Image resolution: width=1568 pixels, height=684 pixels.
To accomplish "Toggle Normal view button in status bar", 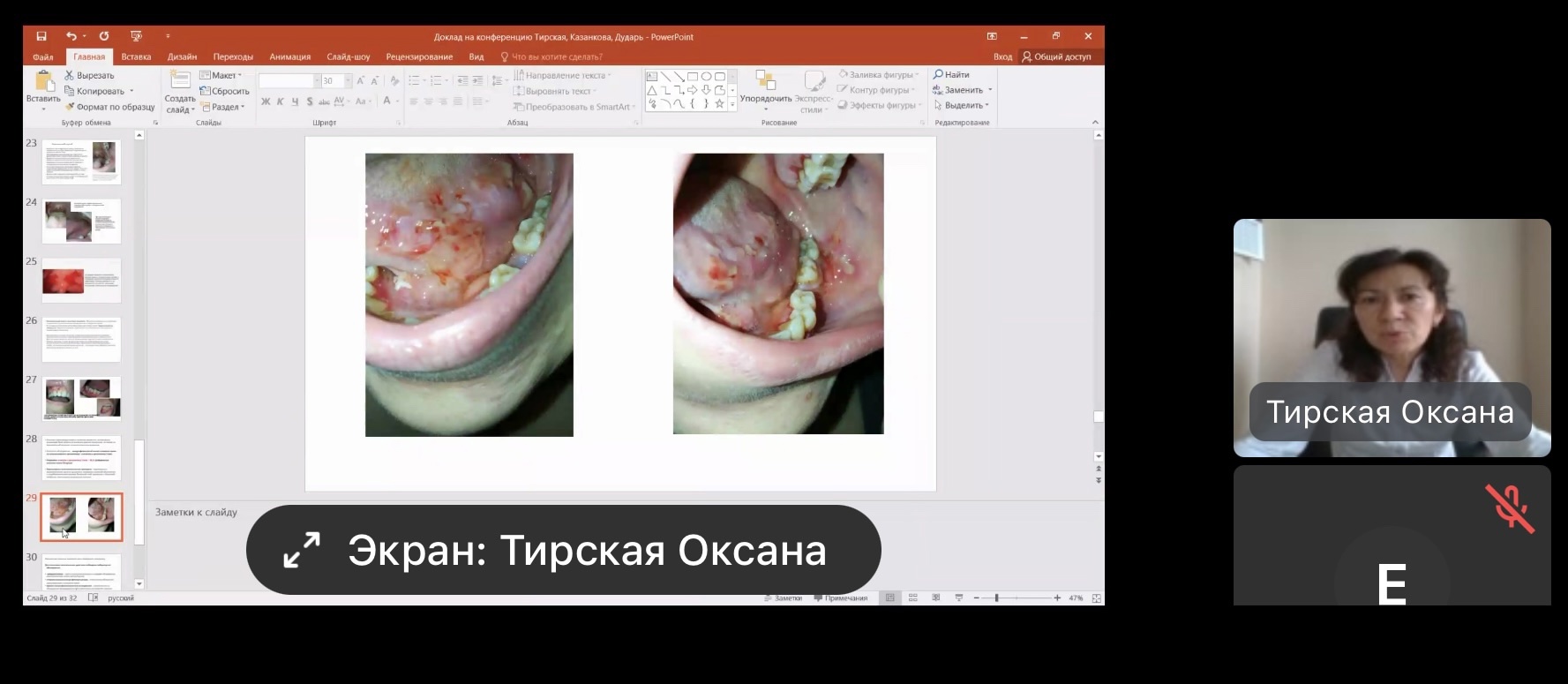I will (x=890, y=598).
